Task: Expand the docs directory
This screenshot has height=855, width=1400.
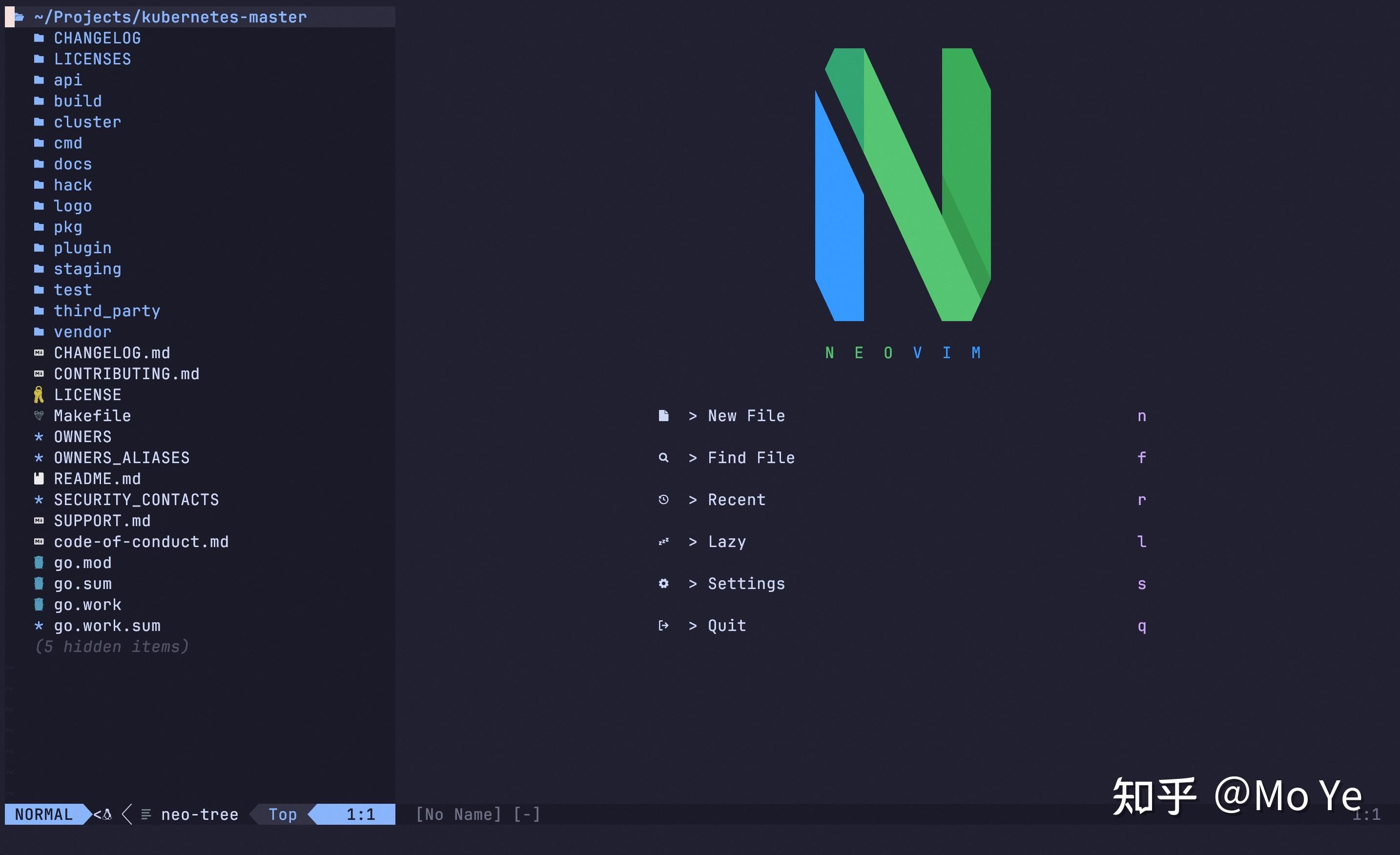Action: [x=73, y=163]
